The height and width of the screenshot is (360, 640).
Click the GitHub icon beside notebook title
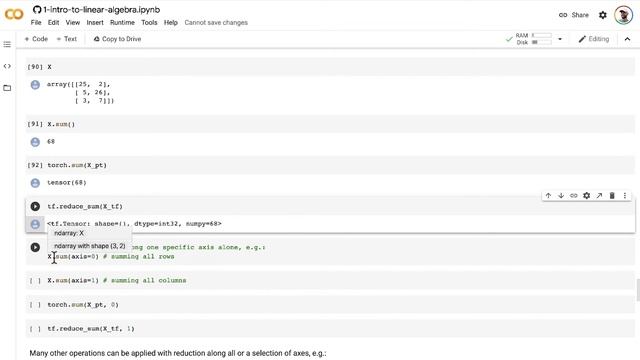click(x=37, y=10)
